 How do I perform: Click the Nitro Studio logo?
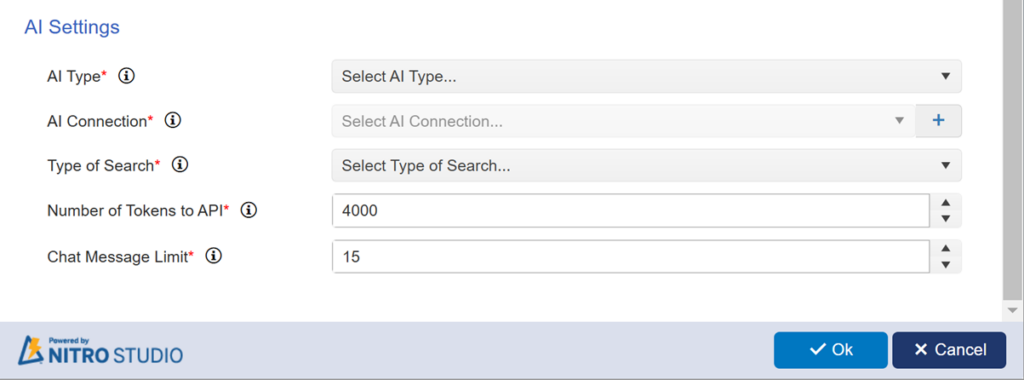[x=100, y=351]
